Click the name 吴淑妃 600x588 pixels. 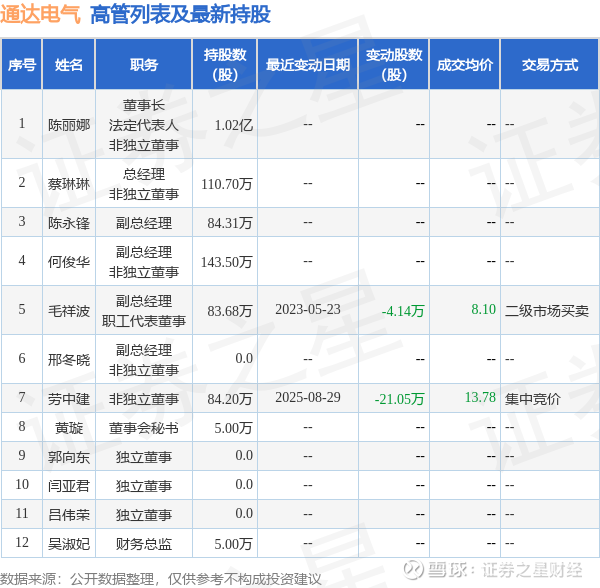(69, 544)
